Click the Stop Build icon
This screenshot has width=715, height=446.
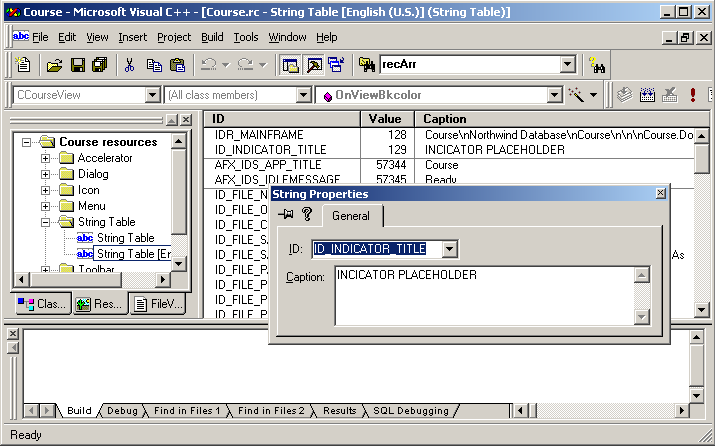pos(670,95)
